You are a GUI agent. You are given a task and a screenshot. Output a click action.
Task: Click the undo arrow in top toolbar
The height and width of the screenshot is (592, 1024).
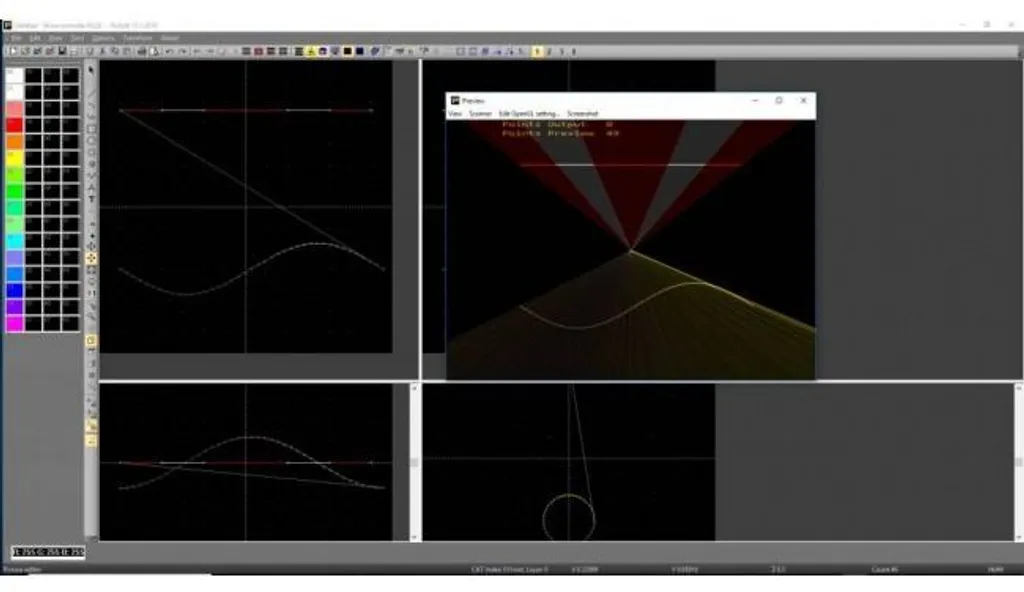click(x=170, y=51)
